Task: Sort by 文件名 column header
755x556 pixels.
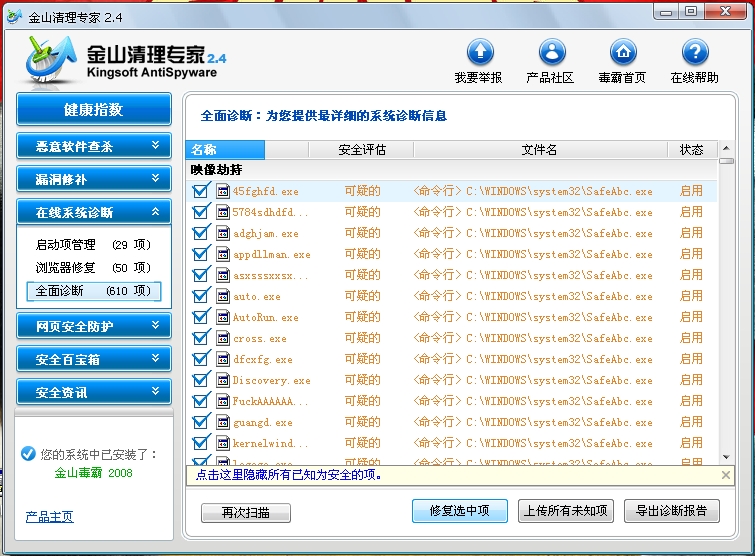Action: pos(540,150)
